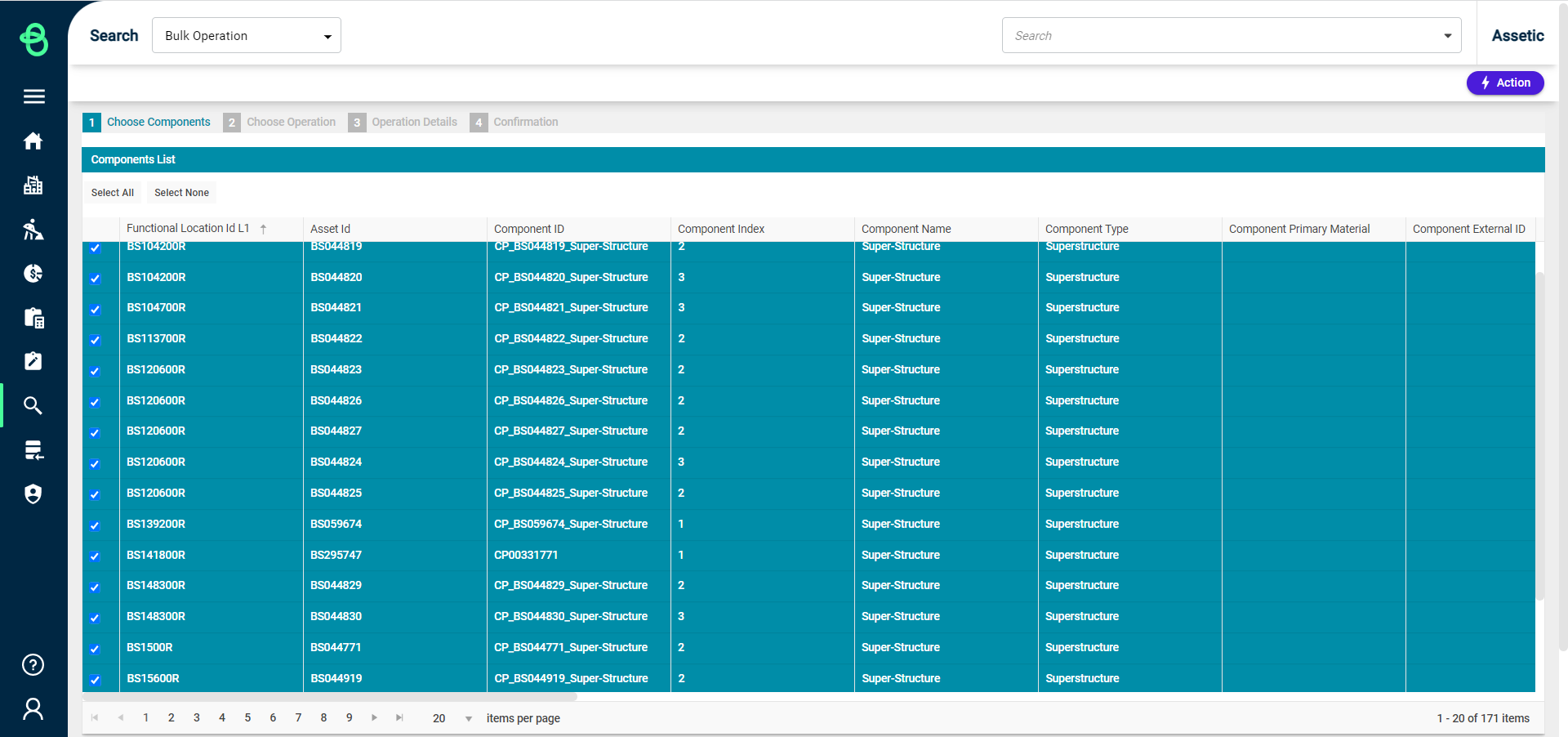Viewport: 1568px width, 737px height.
Task: Uncheck the row with Asset Id BS044820
Action: click(x=95, y=278)
